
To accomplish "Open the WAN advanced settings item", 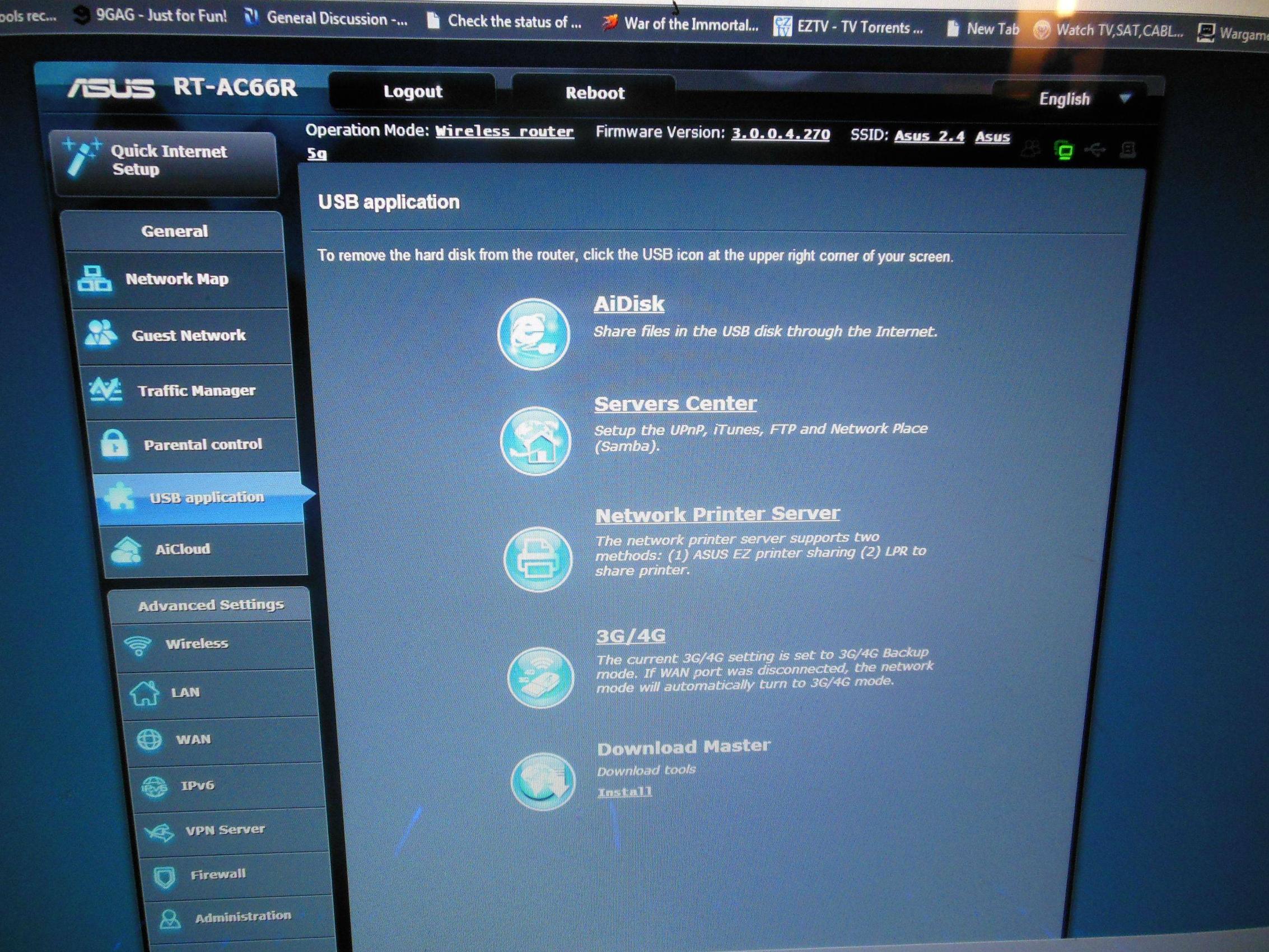I will [x=224, y=740].
